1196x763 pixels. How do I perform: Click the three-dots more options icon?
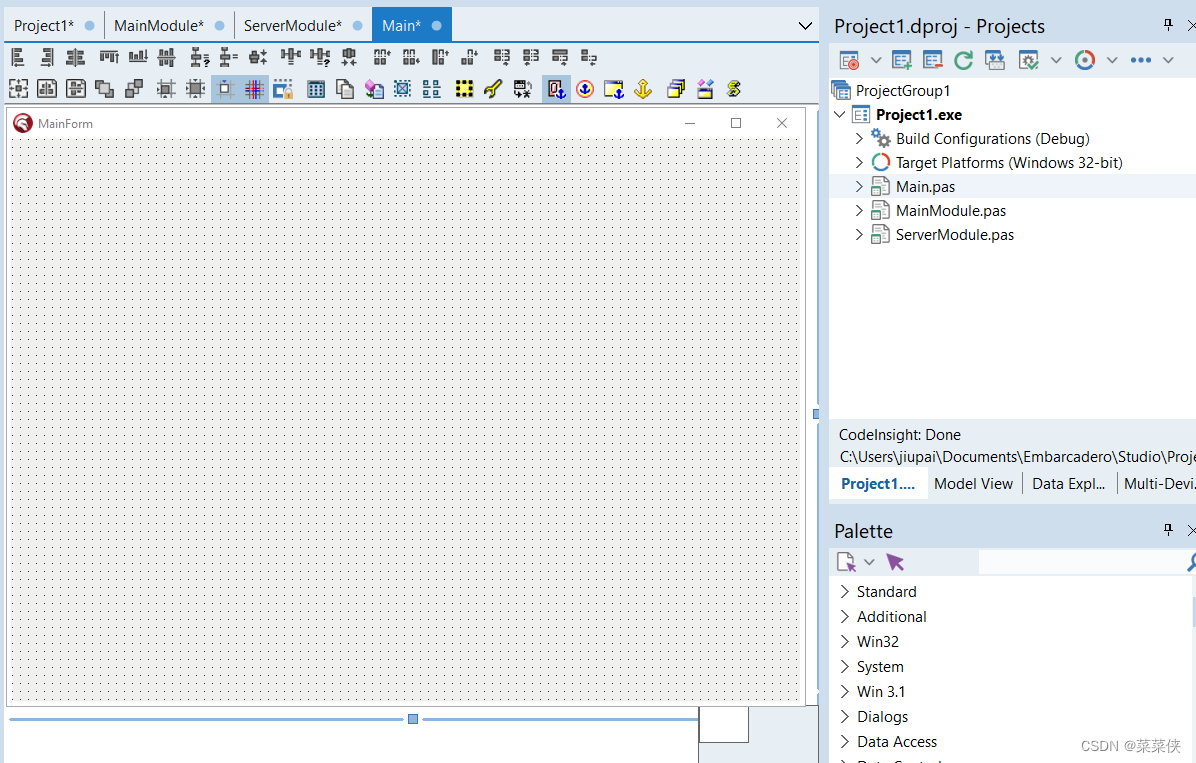coord(1141,60)
